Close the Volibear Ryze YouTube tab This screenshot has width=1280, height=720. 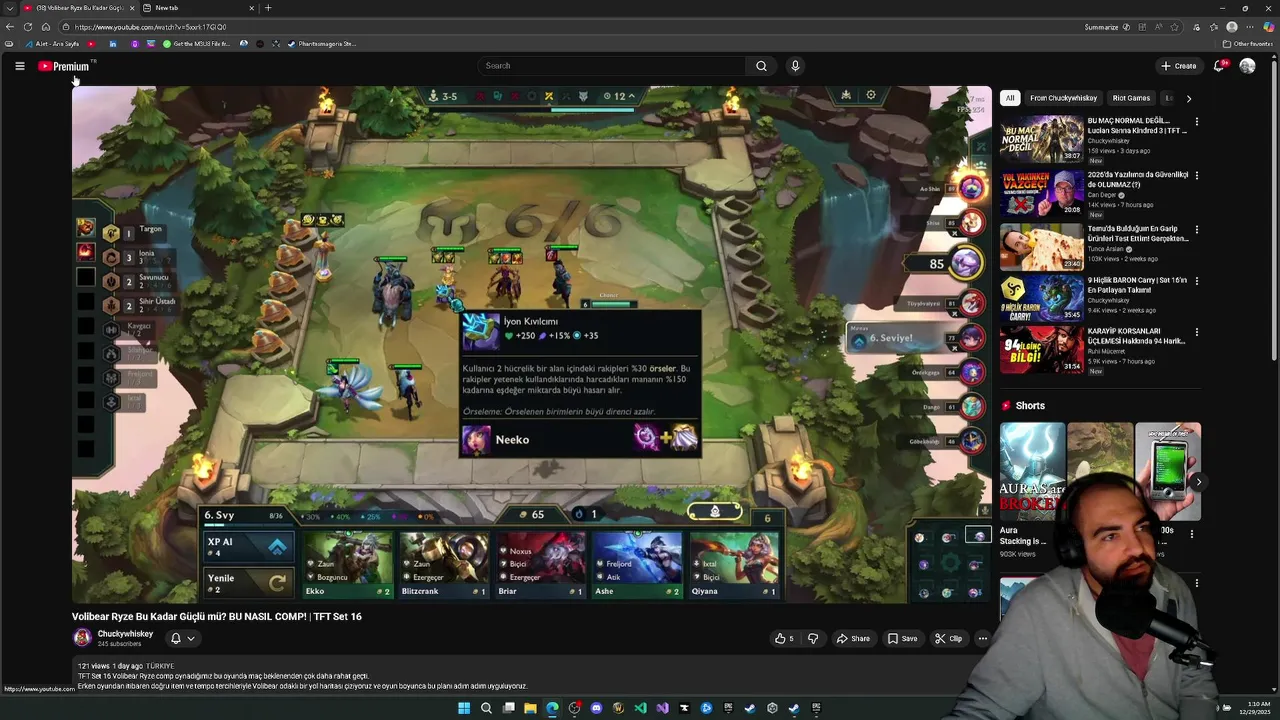pos(132,8)
